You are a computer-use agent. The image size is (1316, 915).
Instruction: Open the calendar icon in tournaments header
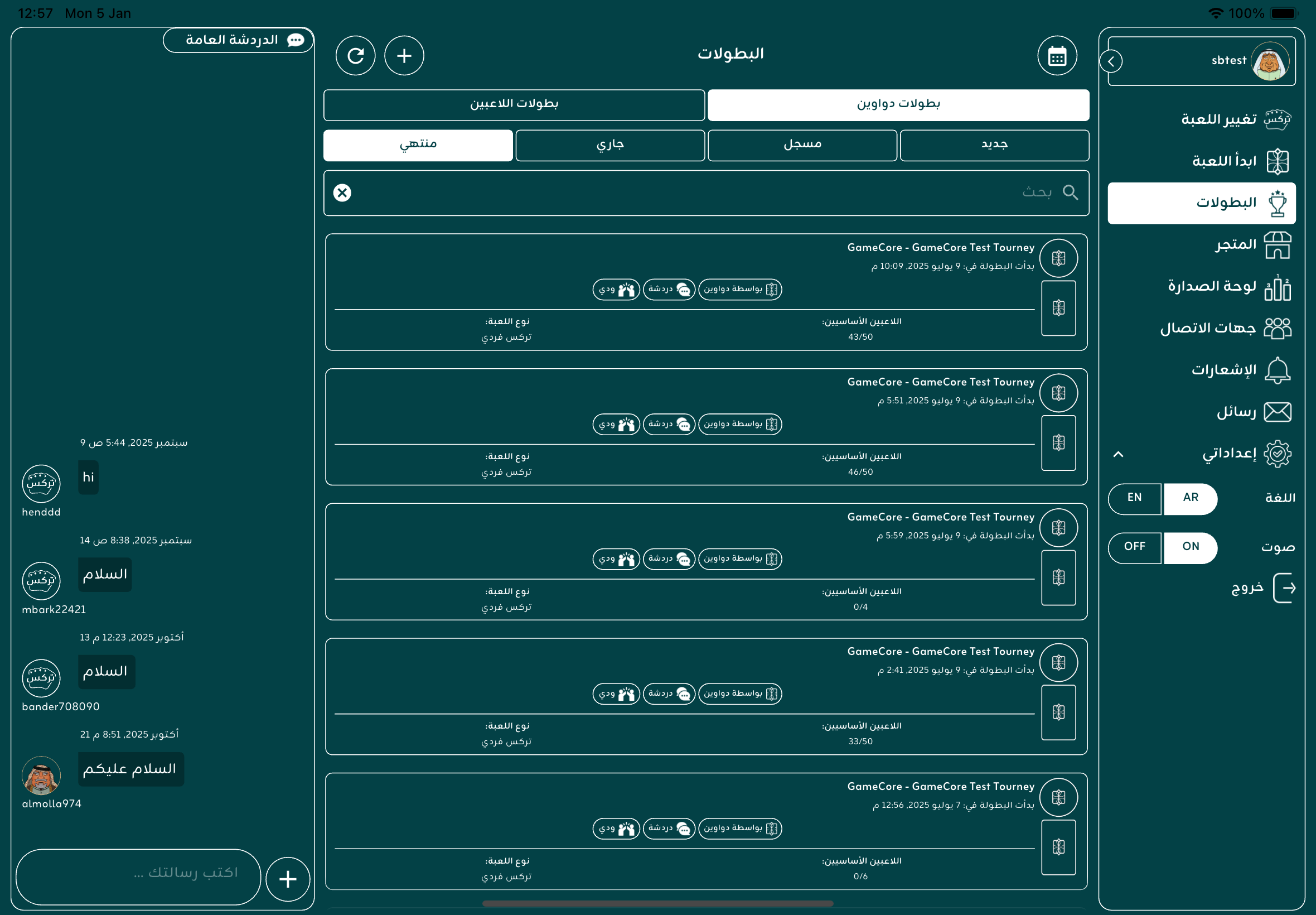1057,56
